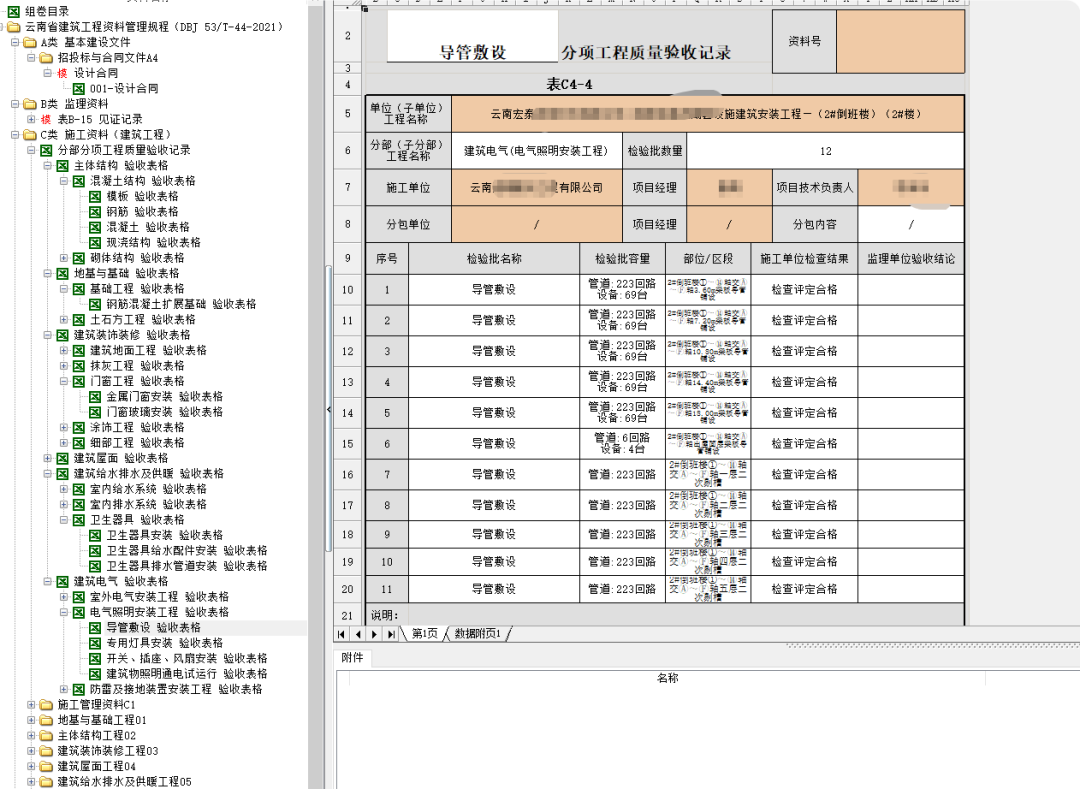This screenshot has width=1080, height=789.
Task: Click the folder icon beside 施工管理资料C1
Action: (x=46, y=704)
